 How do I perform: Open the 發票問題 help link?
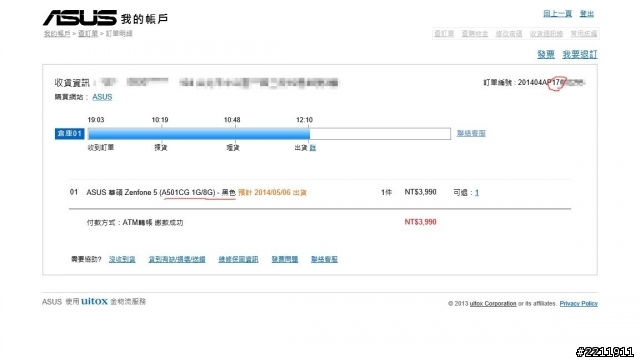284,259
